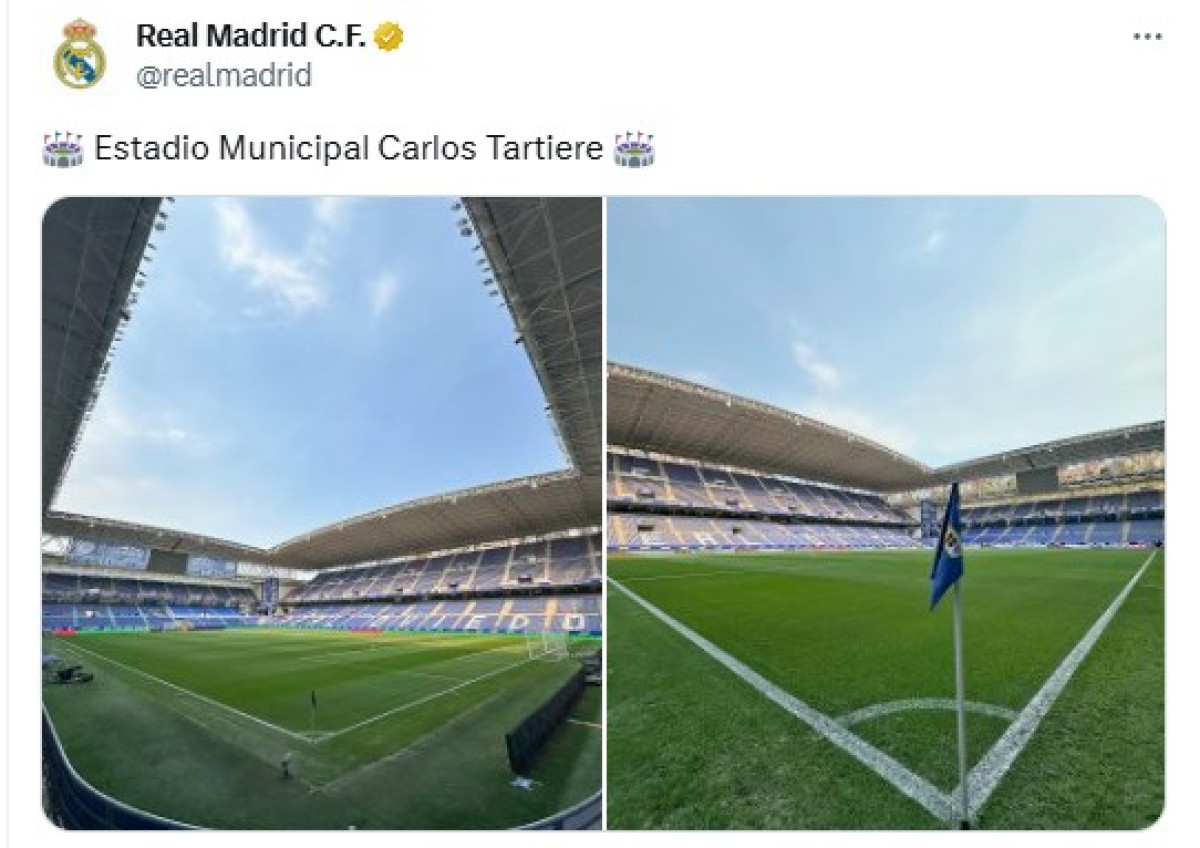The width and height of the screenshot is (1200, 848).
Task: Click the small corner flag in left photo
Action: click(314, 707)
